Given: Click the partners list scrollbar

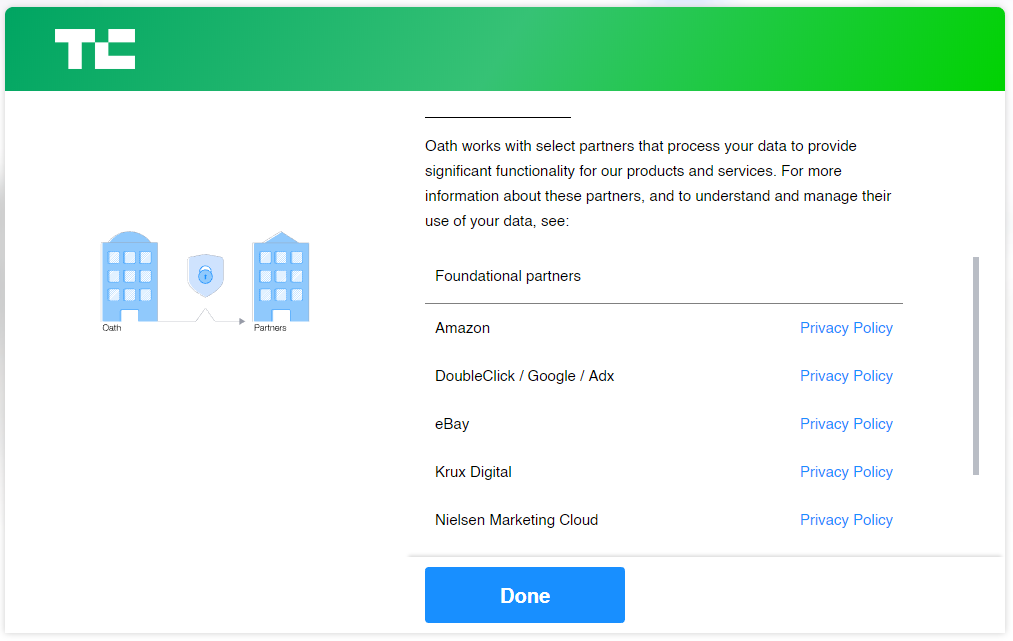Looking at the screenshot, I should pos(976,366).
